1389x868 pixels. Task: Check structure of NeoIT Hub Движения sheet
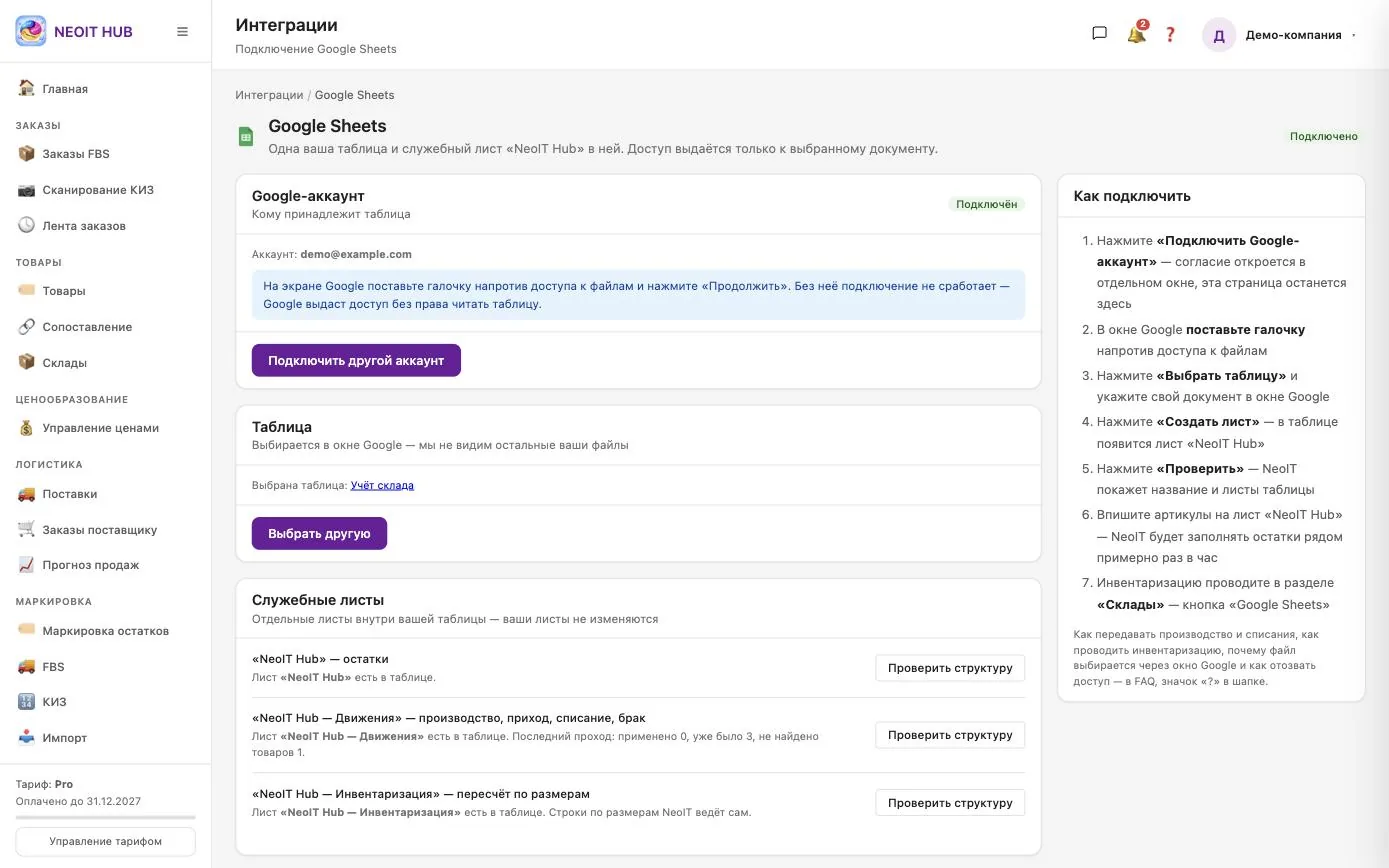(950, 735)
